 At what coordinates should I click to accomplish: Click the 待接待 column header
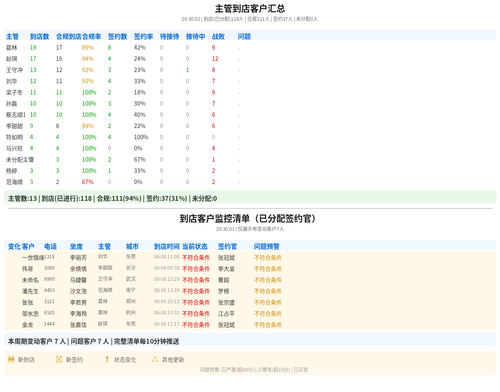pos(170,36)
